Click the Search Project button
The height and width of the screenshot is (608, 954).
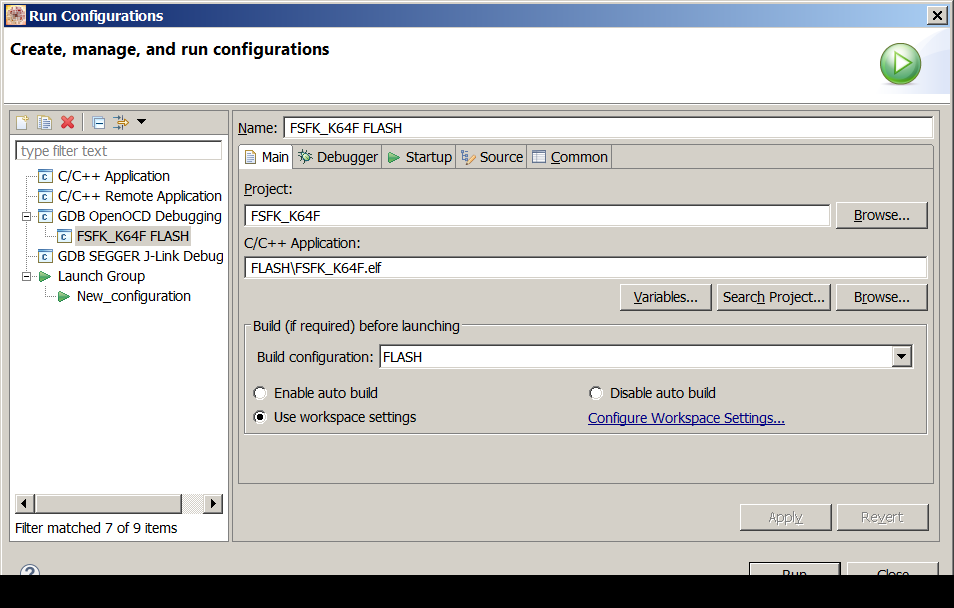click(775, 297)
